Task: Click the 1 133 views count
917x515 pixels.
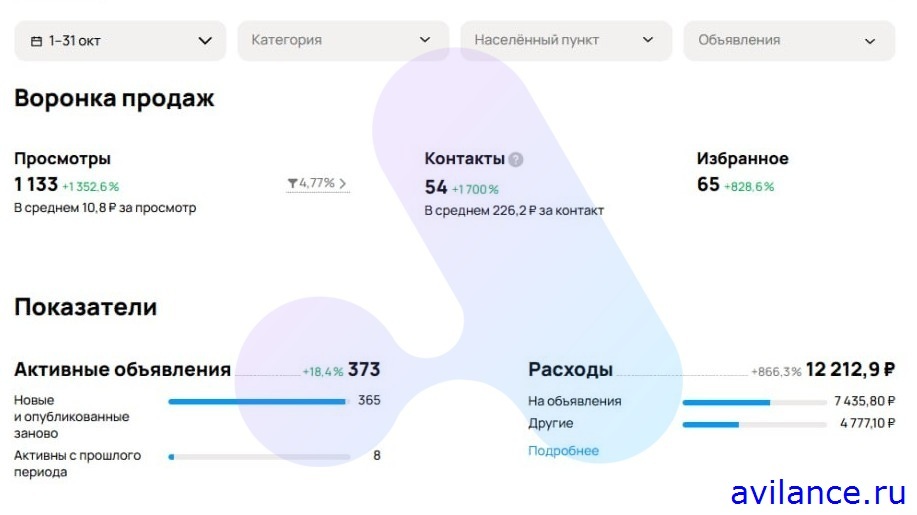Action: [36, 185]
